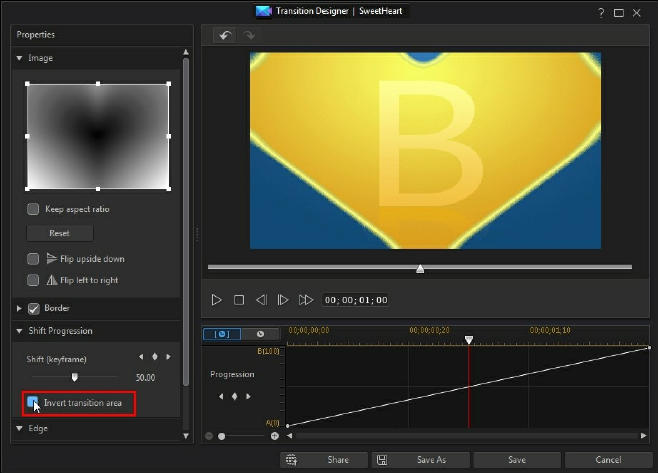
Task: Step to next frame
Action: tap(283, 299)
